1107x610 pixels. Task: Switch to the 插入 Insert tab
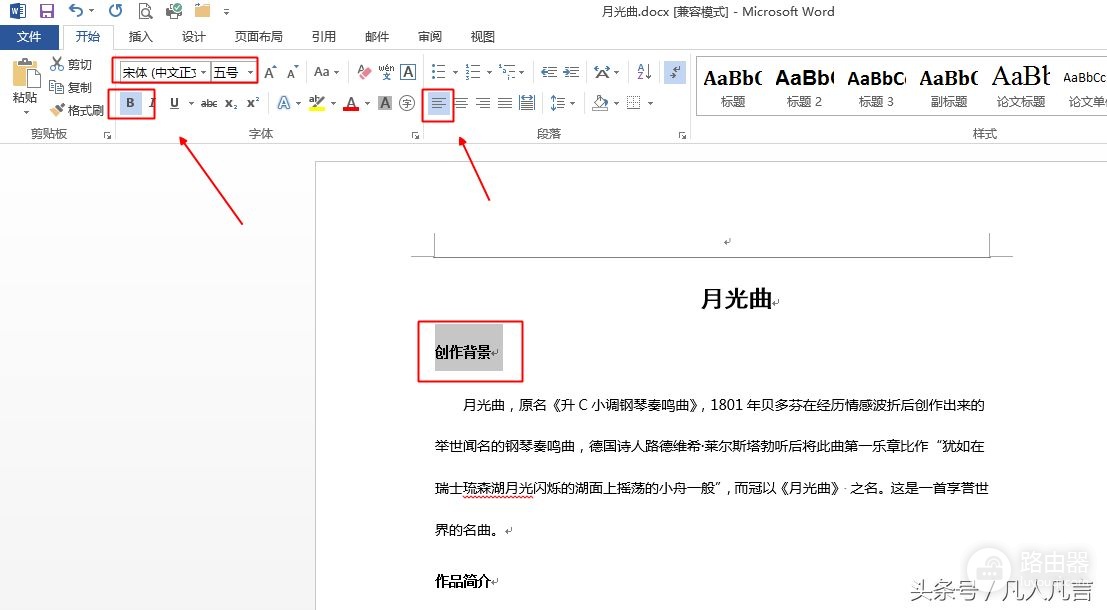(x=140, y=37)
